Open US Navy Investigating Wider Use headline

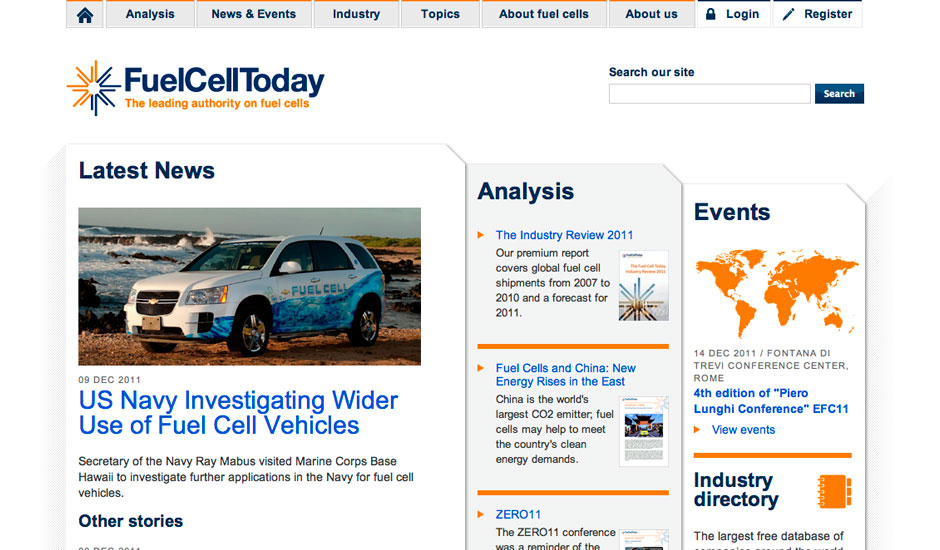pyautogui.click(x=238, y=413)
